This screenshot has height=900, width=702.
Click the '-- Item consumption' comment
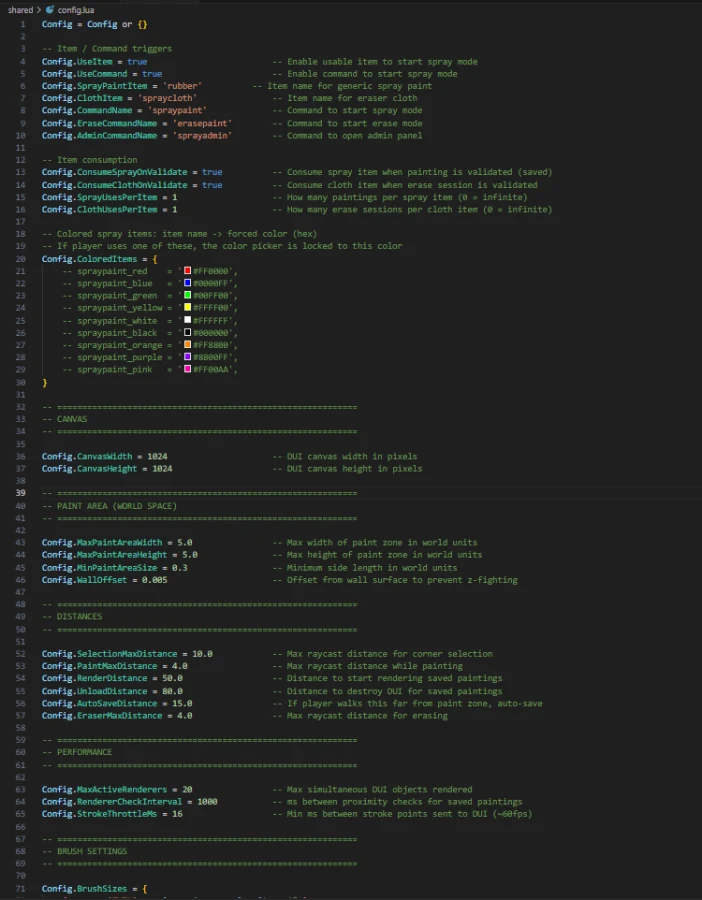90,160
